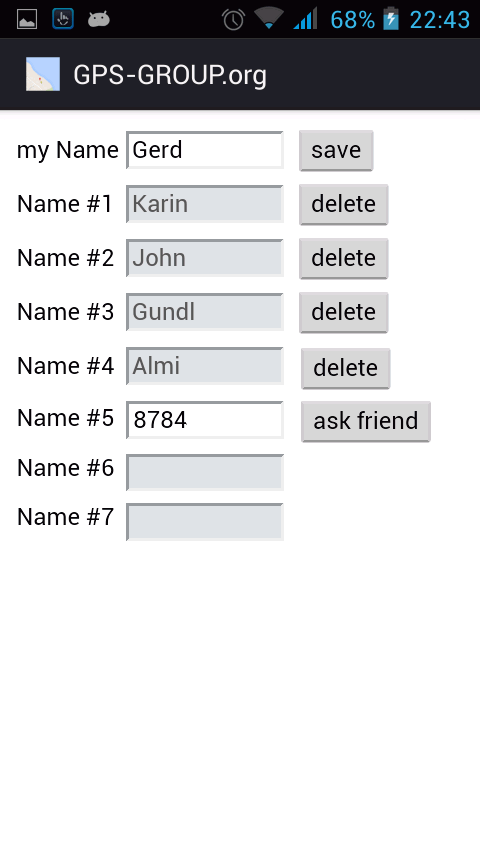Click the empty Name #6 field
The width and height of the screenshot is (480, 854).
(x=205, y=472)
